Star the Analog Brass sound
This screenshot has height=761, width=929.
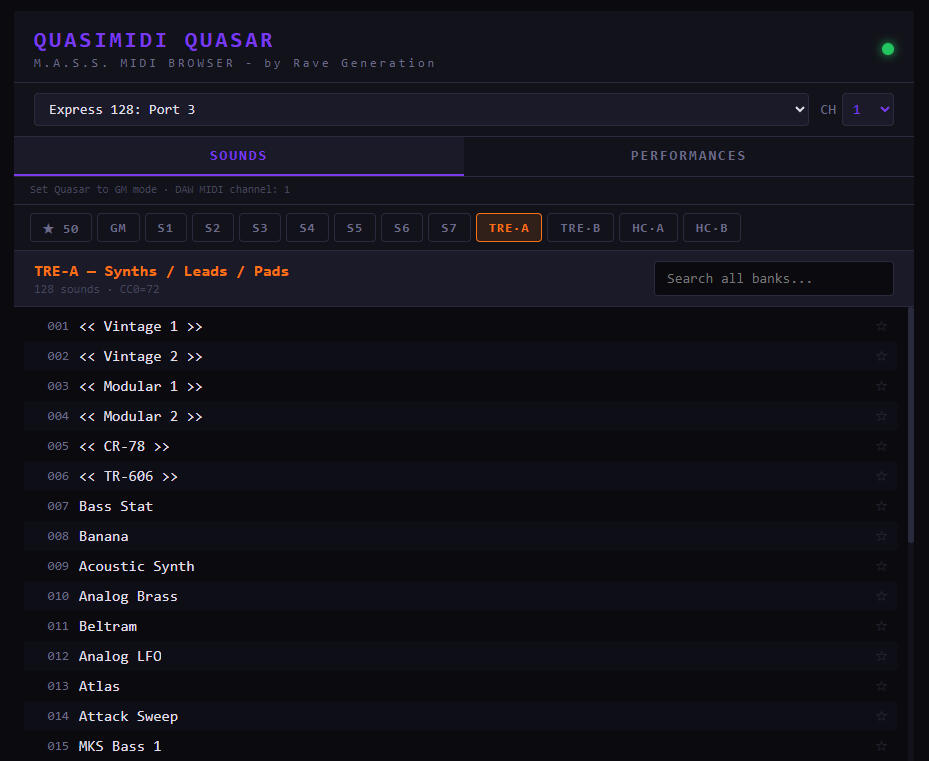click(x=881, y=596)
